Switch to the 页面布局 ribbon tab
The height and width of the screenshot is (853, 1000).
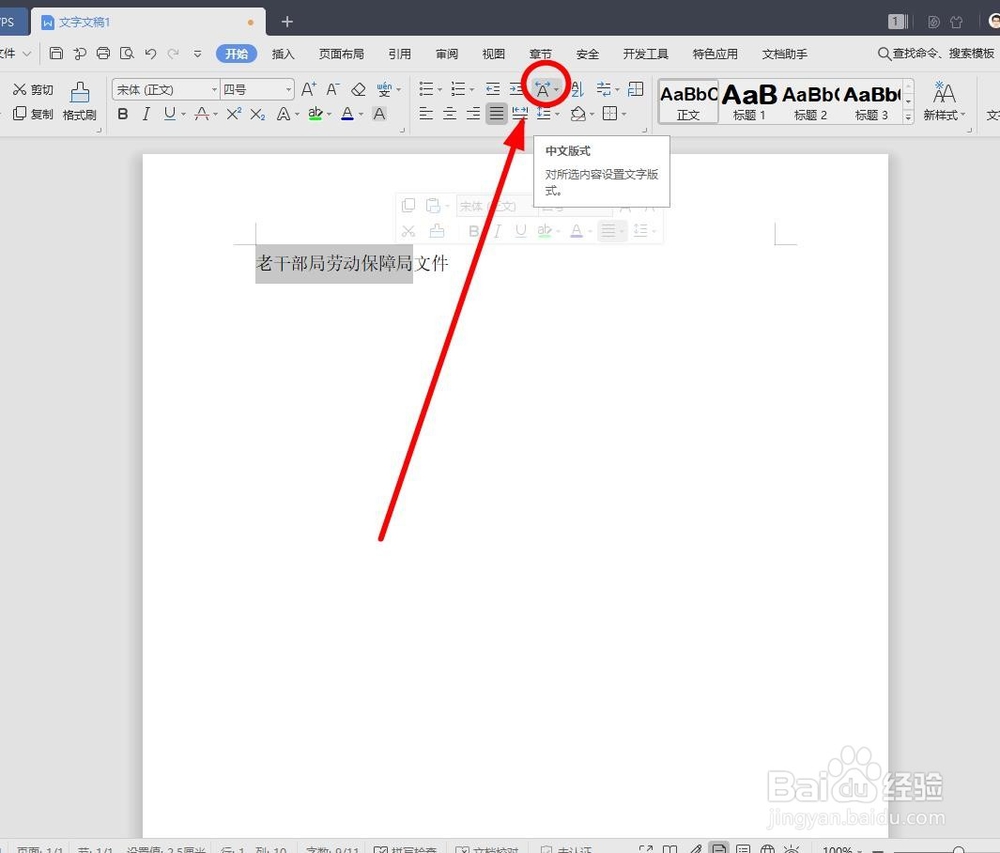pyautogui.click(x=341, y=54)
